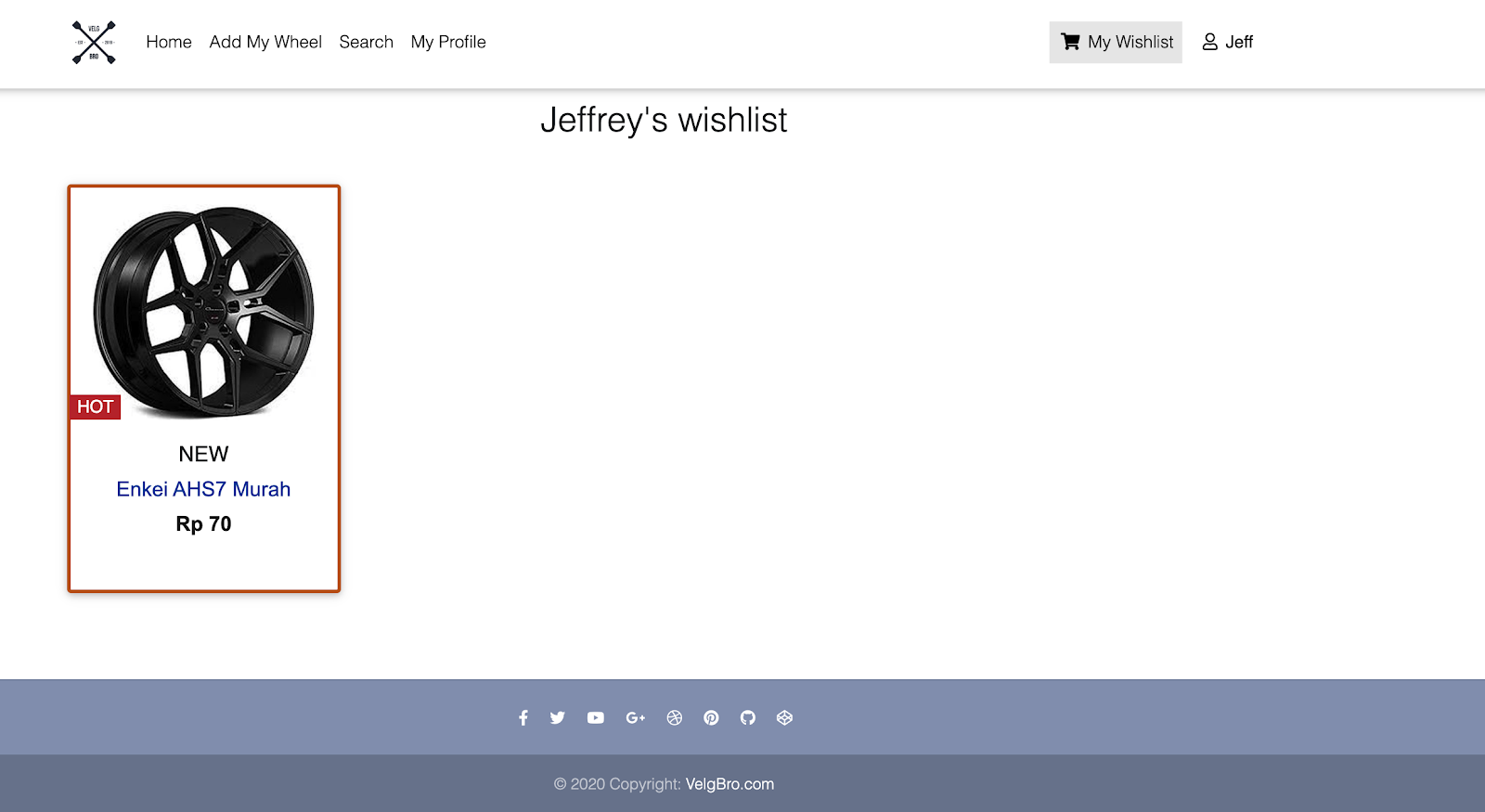Image resolution: width=1485 pixels, height=812 pixels.
Task: Click the Enkei AHS7 Murah product link
Action: [203, 489]
